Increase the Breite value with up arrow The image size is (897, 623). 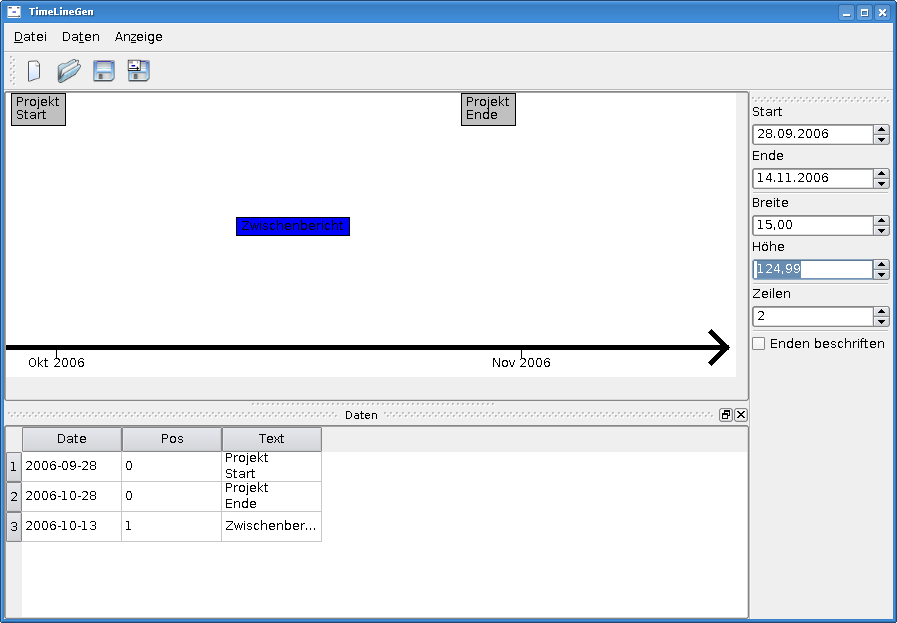click(881, 221)
